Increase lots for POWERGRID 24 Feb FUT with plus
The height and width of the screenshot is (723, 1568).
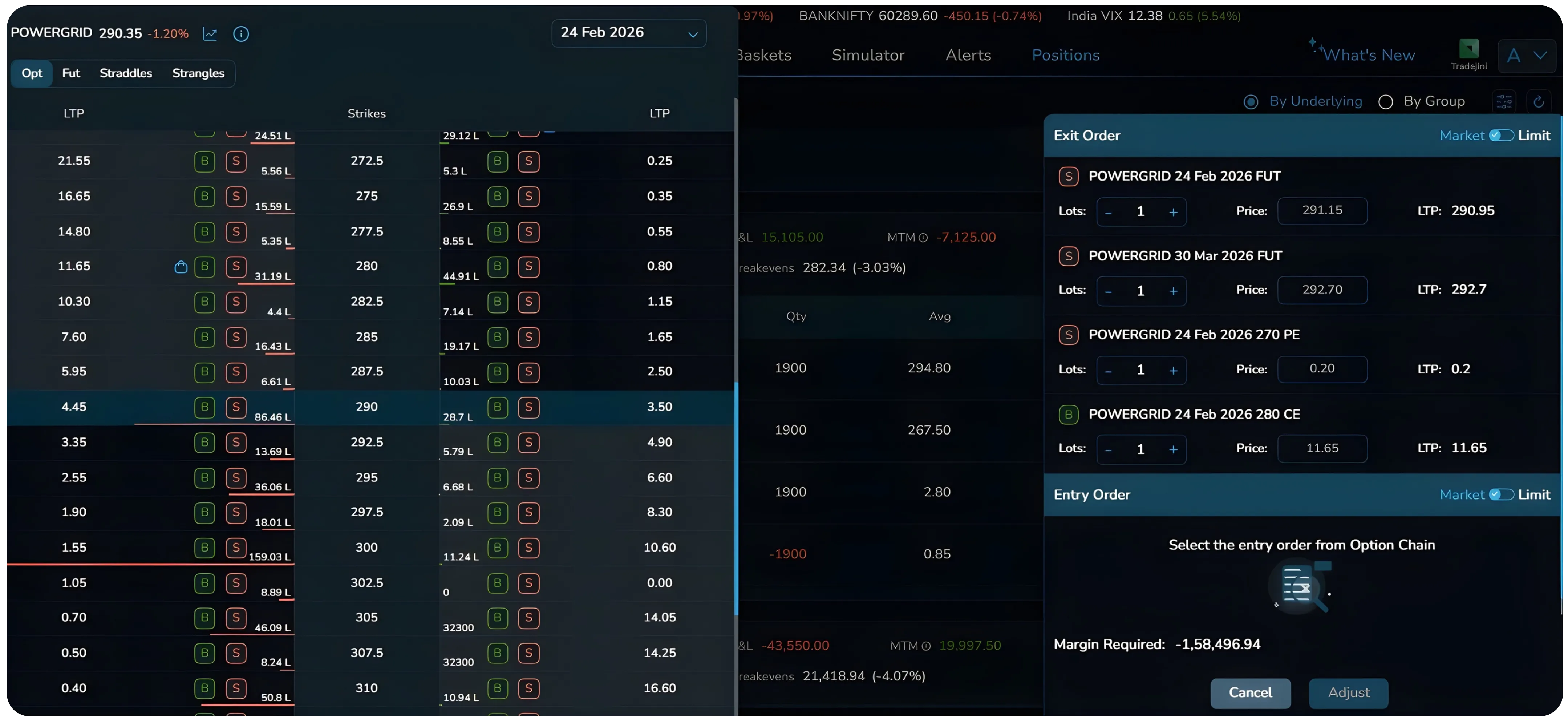point(1174,212)
